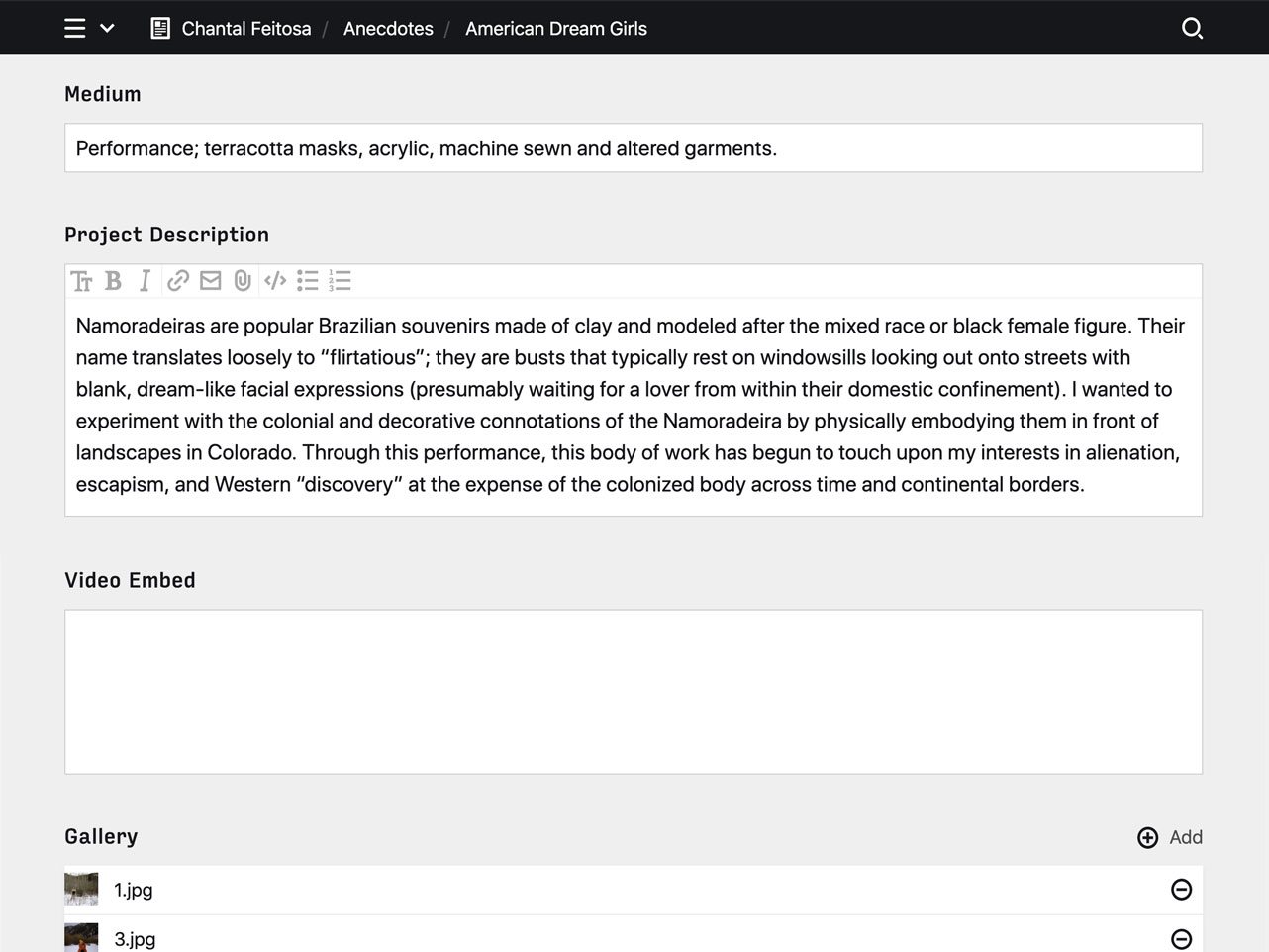This screenshot has width=1269, height=952.
Task: Click inside the Video Embed field
Action: (x=634, y=691)
